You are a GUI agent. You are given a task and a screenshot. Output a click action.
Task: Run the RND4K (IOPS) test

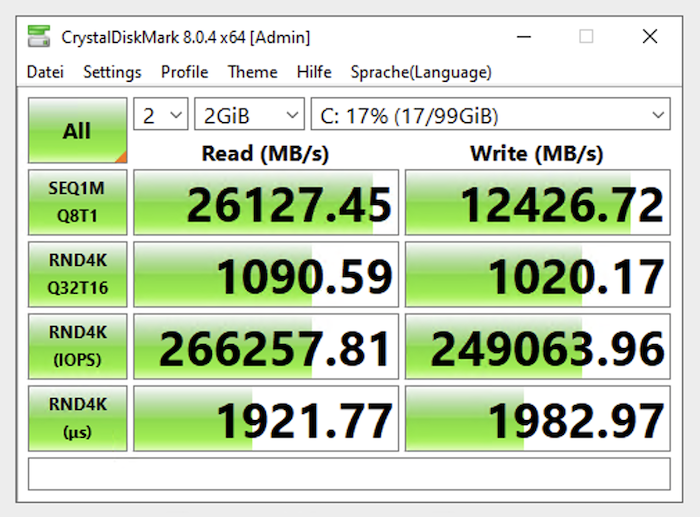tap(77, 346)
